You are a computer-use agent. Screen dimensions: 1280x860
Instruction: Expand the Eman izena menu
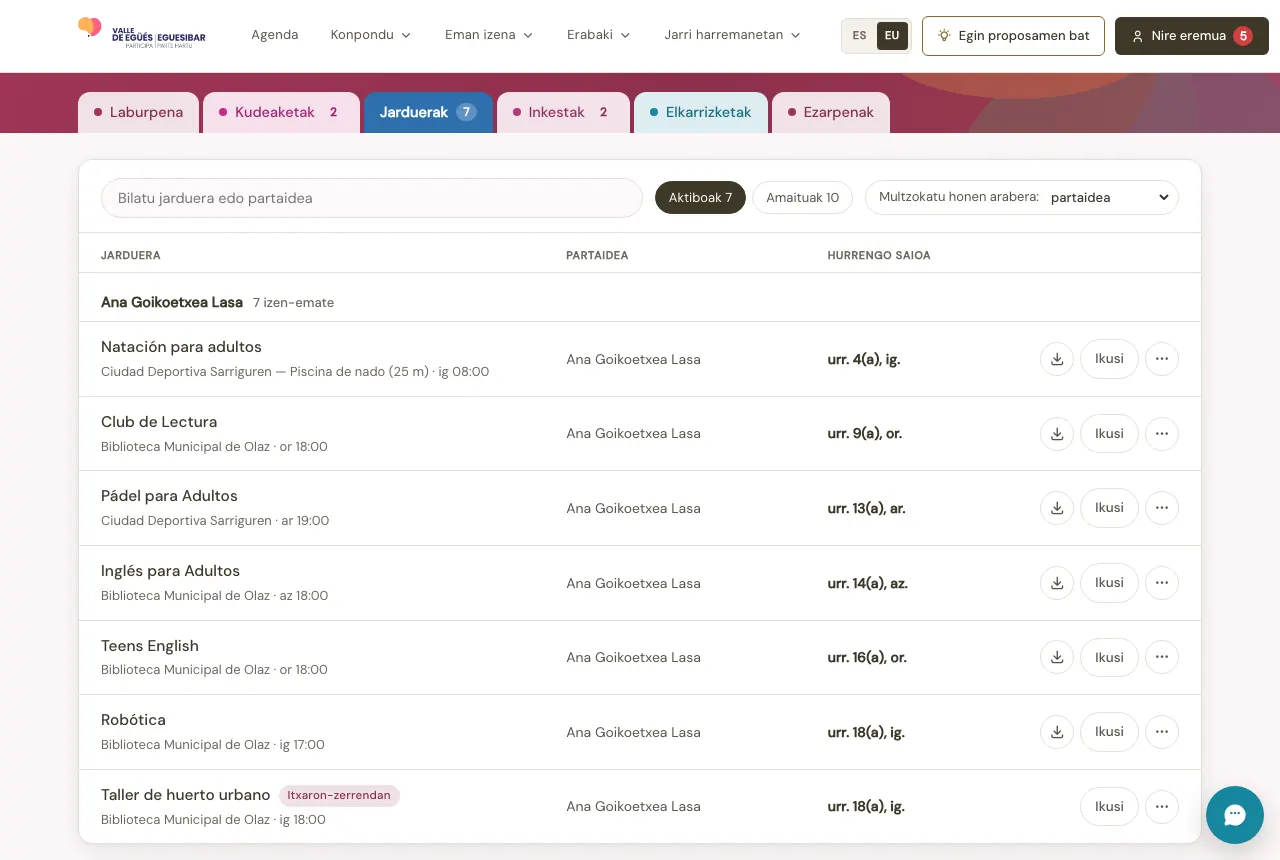(489, 35)
